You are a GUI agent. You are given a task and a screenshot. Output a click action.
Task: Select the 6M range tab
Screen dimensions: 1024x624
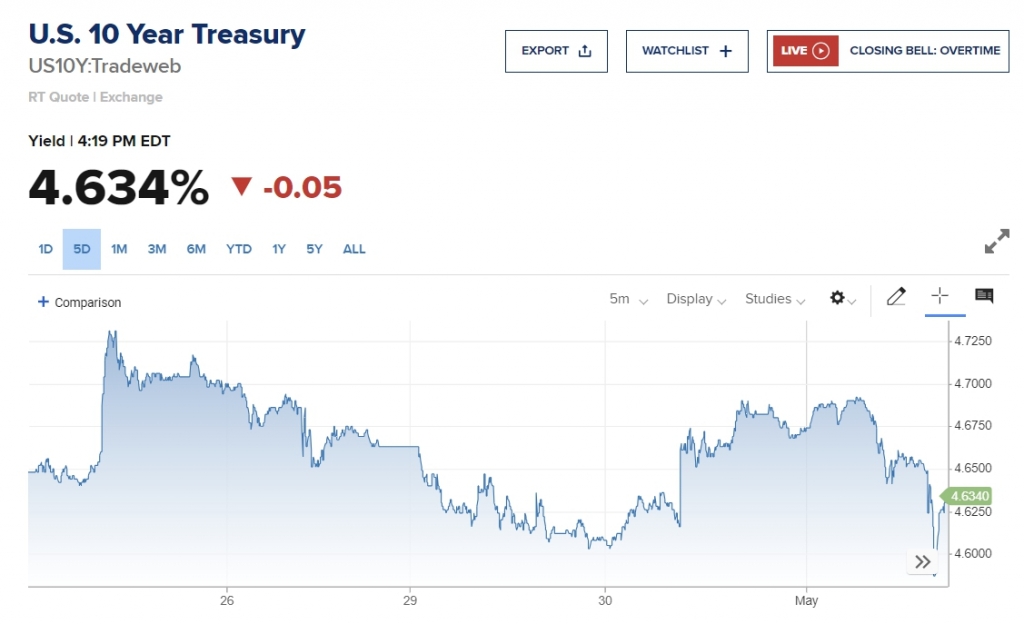(196, 249)
